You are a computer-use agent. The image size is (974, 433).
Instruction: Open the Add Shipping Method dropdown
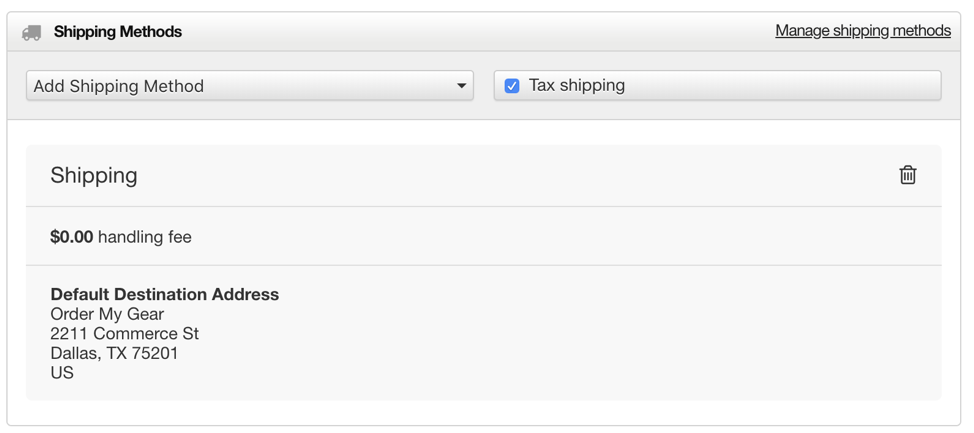[x=250, y=86]
